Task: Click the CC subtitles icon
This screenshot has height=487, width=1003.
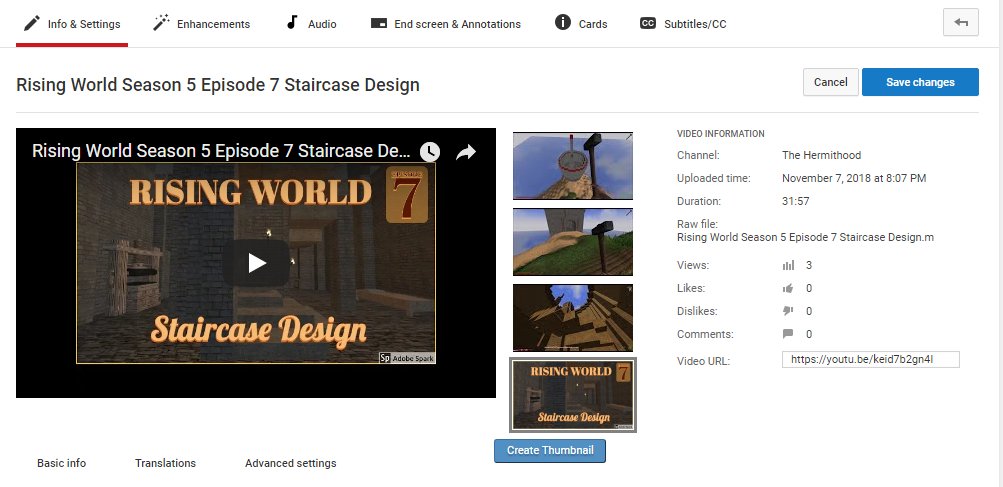Action: pos(647,24)
